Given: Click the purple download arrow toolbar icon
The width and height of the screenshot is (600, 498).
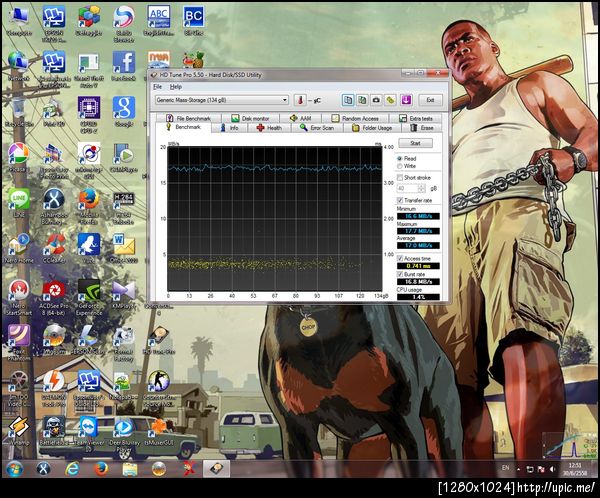Looking at the screenshot, I should (x=406, y=100).
